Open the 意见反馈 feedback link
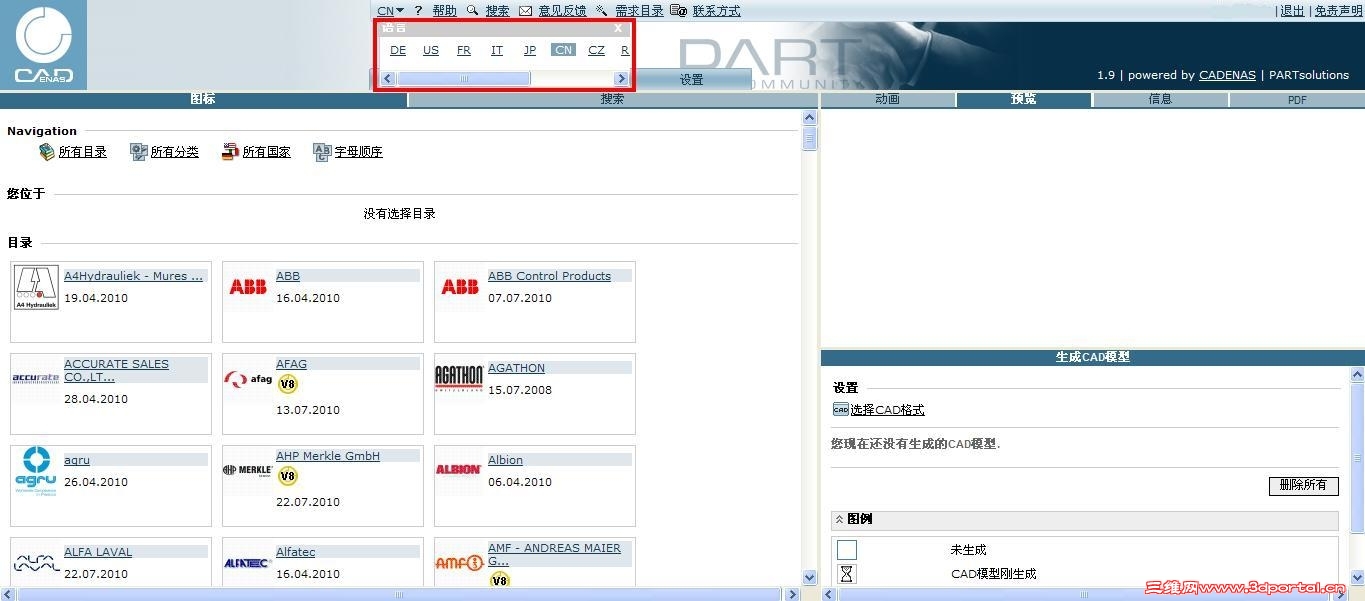The image size is (1365, 601). click(562, 11)
